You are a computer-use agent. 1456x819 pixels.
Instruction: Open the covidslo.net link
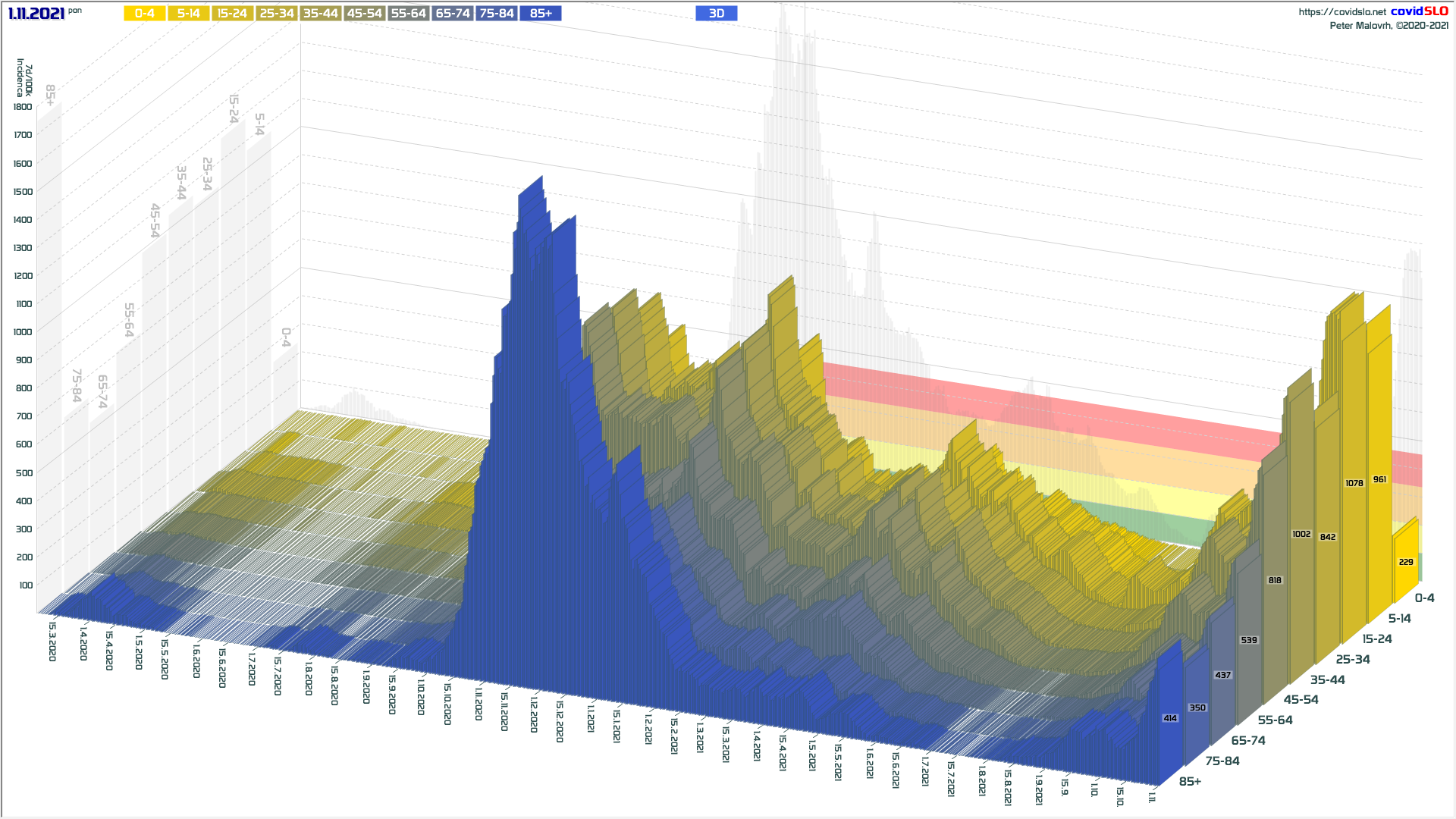(1341, 11)
